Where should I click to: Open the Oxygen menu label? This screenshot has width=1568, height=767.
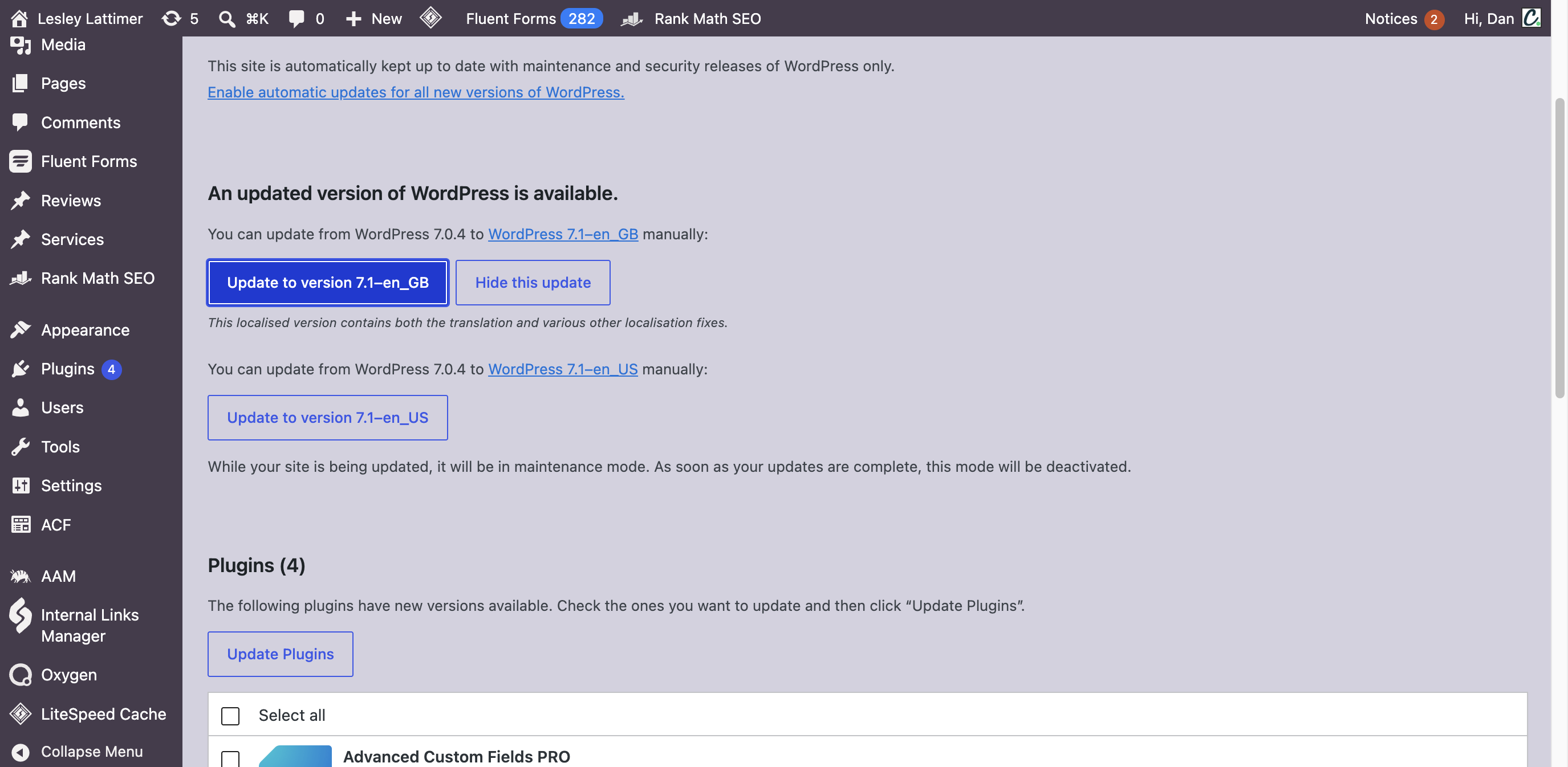pyautogui.click(x=69, y=675)
